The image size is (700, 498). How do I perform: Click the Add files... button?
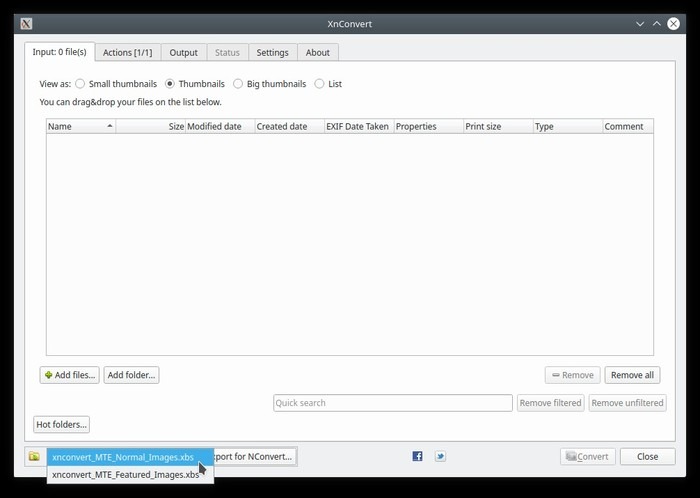(x=70, y=375)
